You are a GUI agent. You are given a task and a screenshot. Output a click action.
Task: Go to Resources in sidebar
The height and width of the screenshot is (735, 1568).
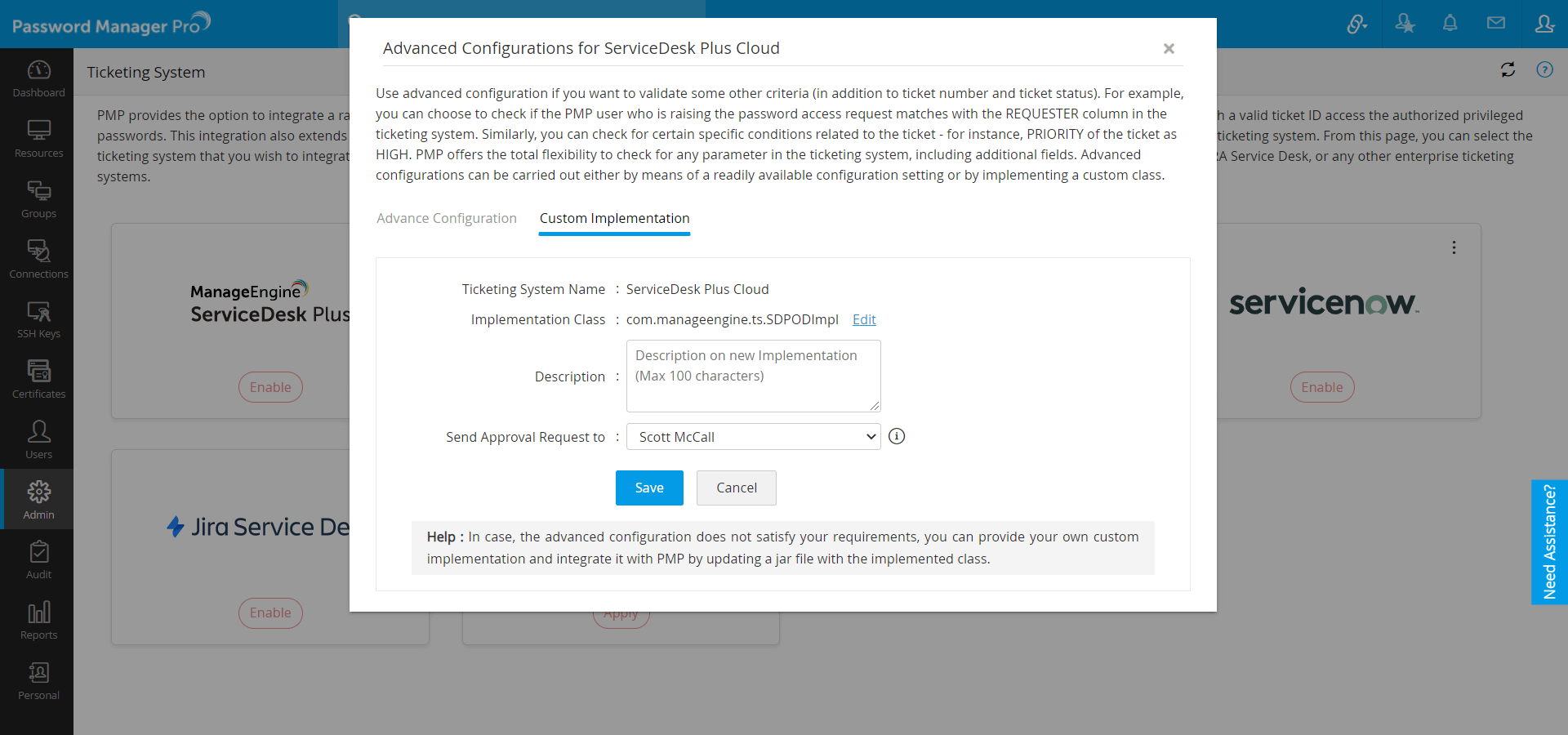[38, 139]
